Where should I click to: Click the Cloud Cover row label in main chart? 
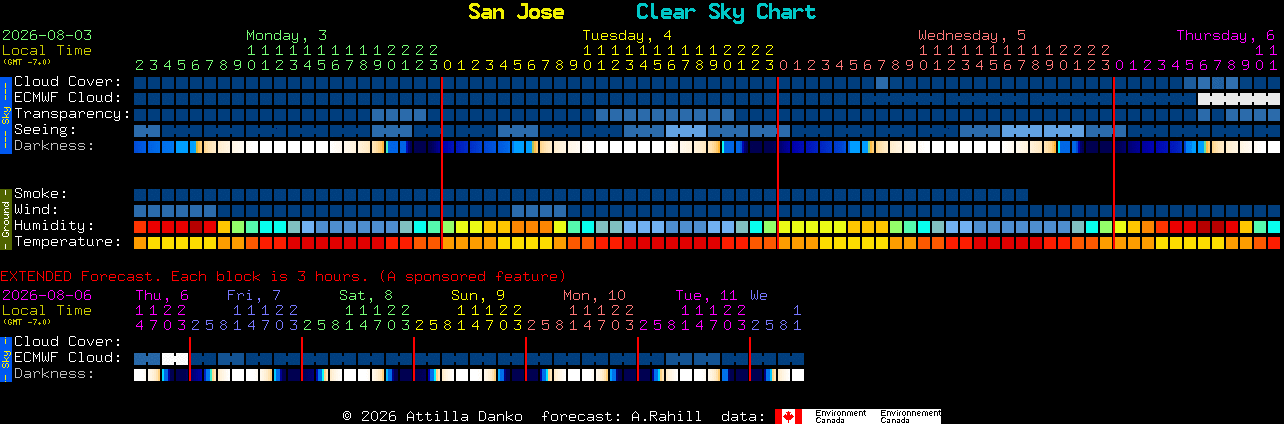point(68,82)
